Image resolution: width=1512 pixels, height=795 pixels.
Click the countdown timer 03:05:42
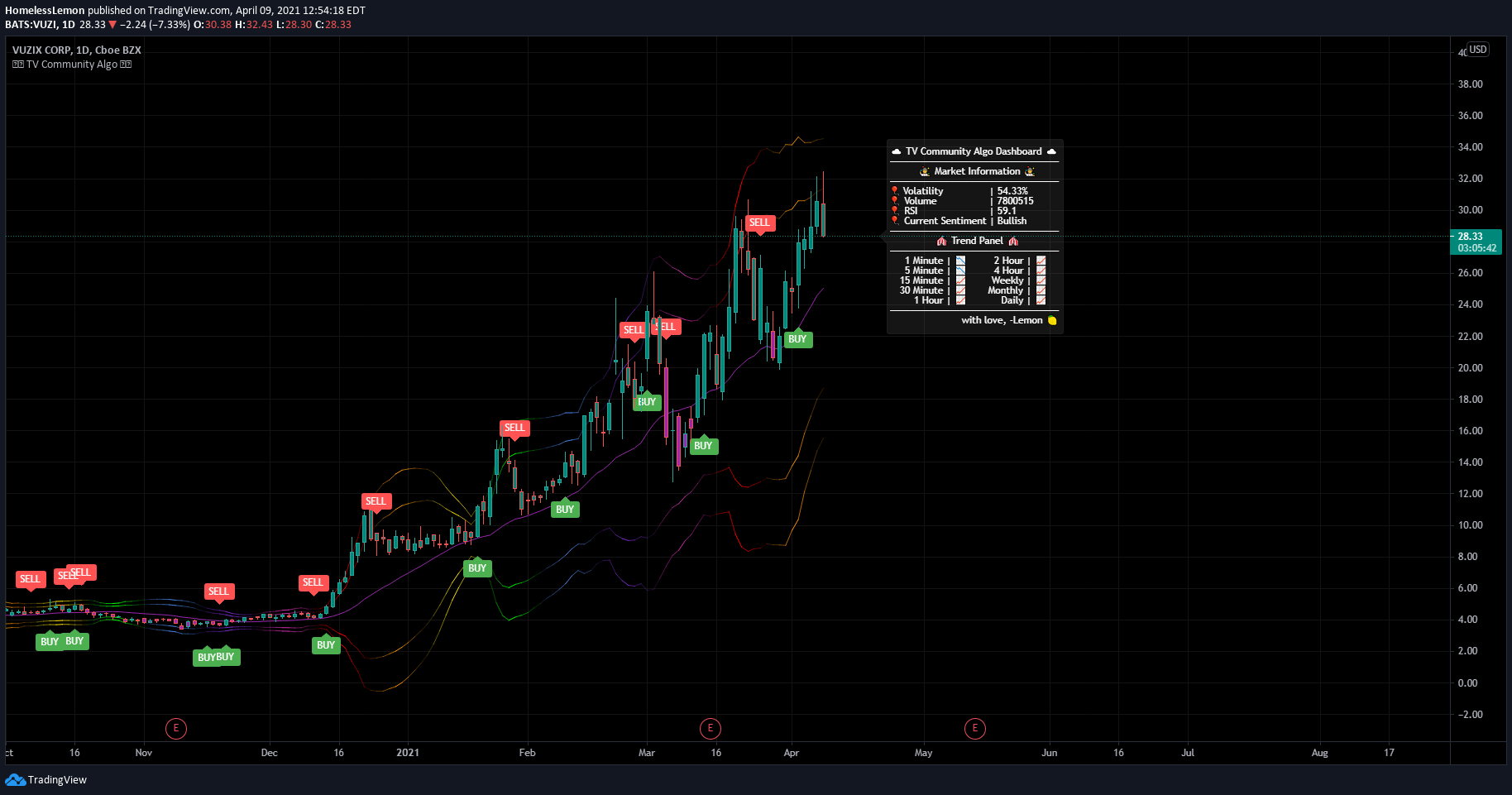1476,248
